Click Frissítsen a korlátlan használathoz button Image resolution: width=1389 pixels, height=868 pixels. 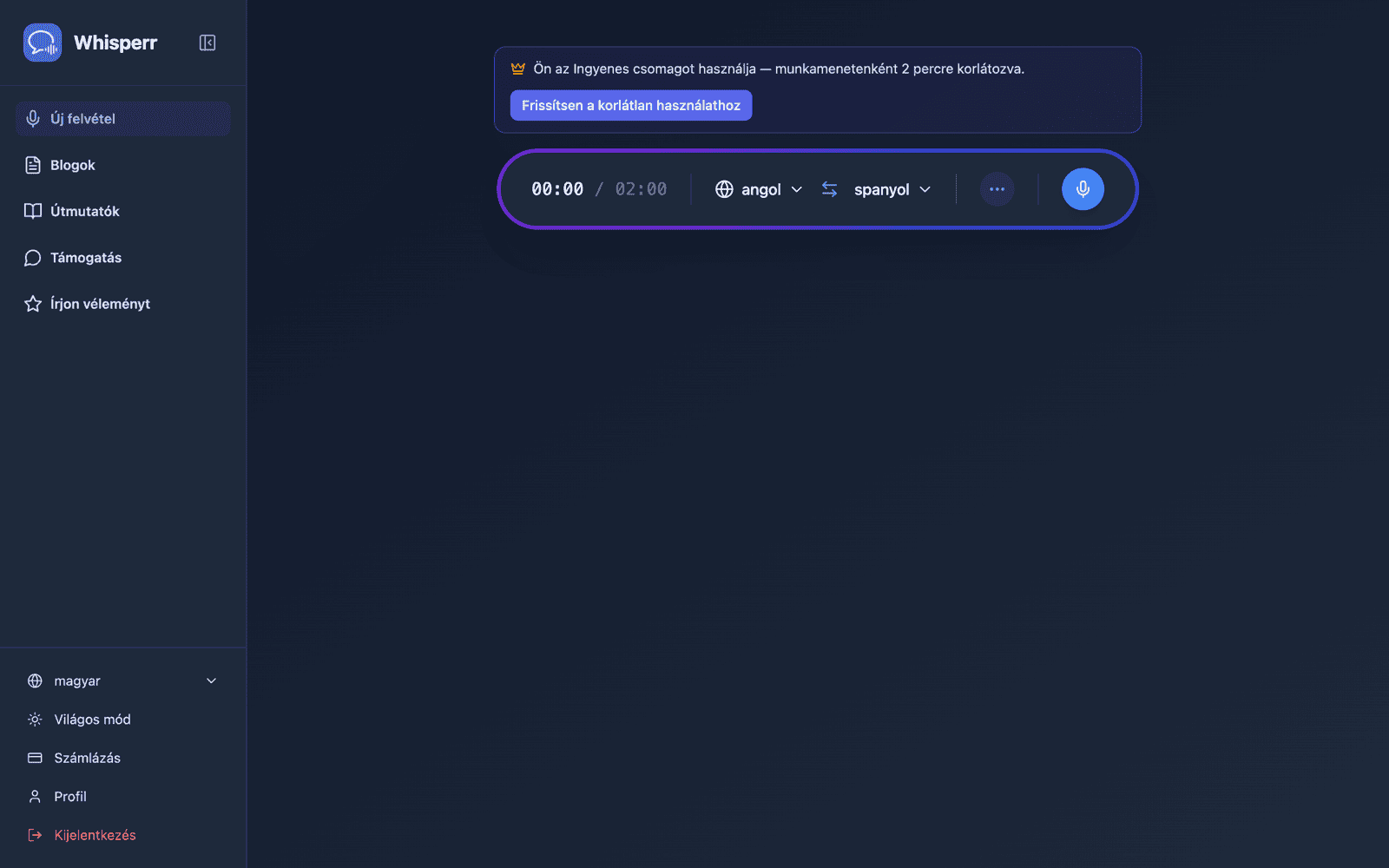[631, 105]
